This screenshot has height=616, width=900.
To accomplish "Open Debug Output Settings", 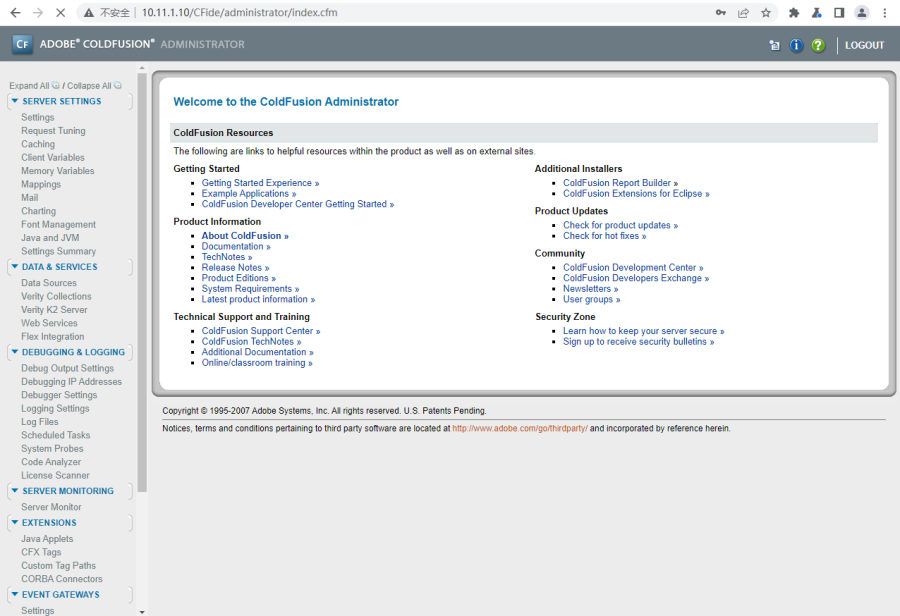I will (67, 368).
